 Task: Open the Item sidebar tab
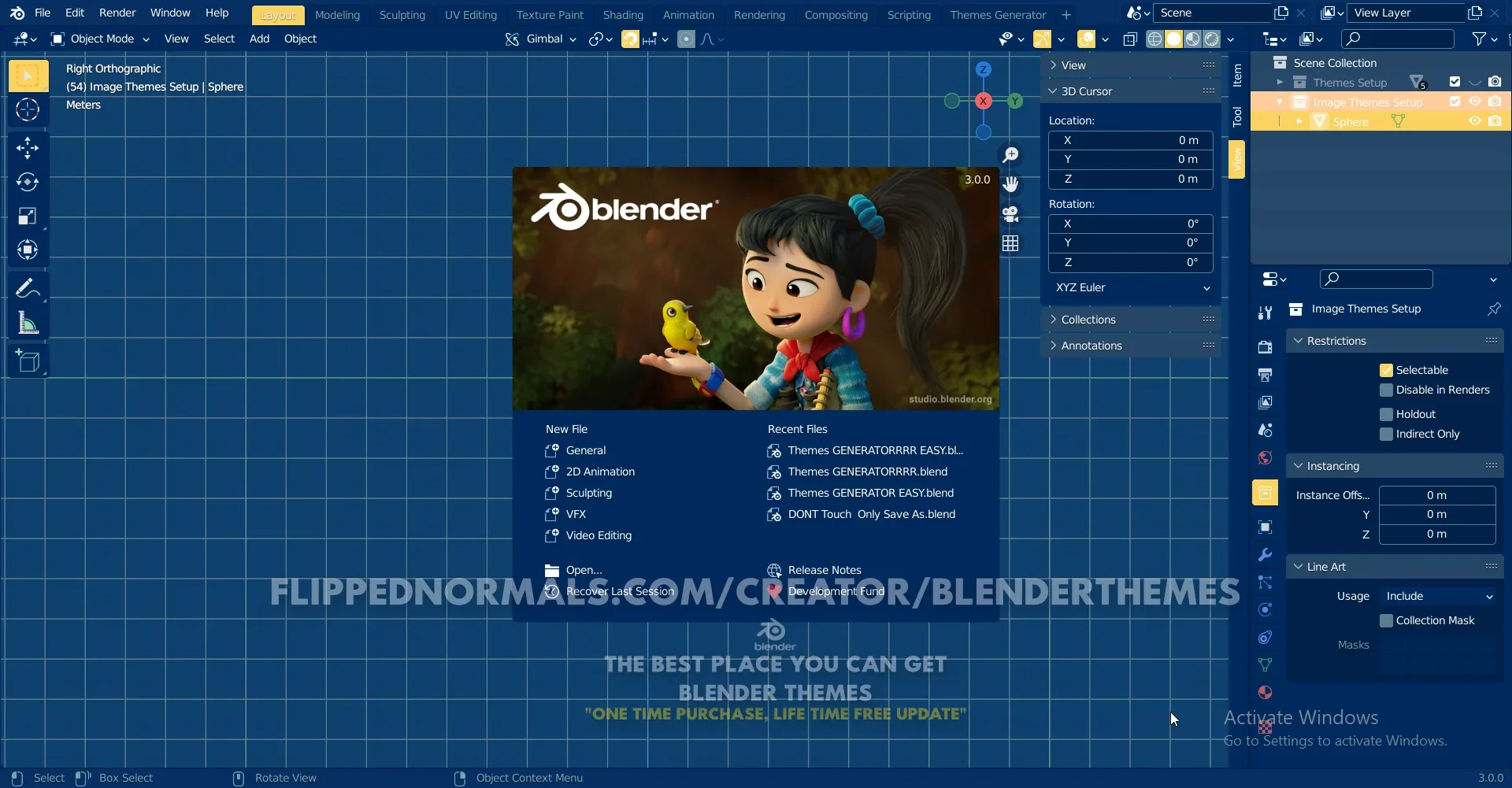coord(1237,76)
